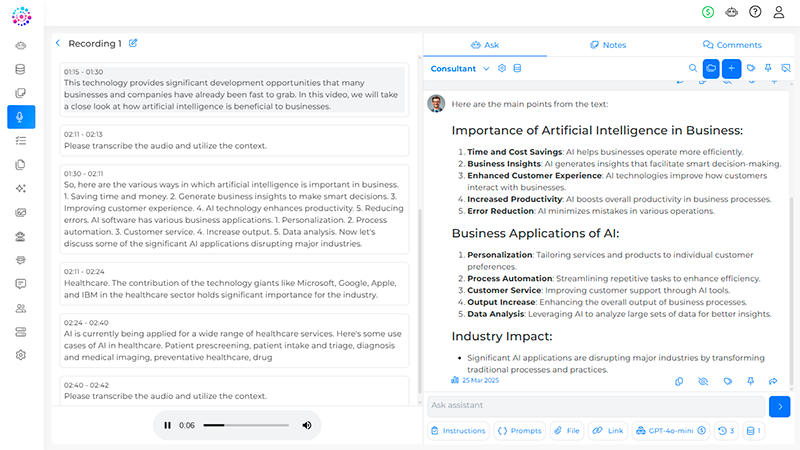Mute the audio with speaker icon
This screenshot has height=450, width=800.
[x=307, y=425]
